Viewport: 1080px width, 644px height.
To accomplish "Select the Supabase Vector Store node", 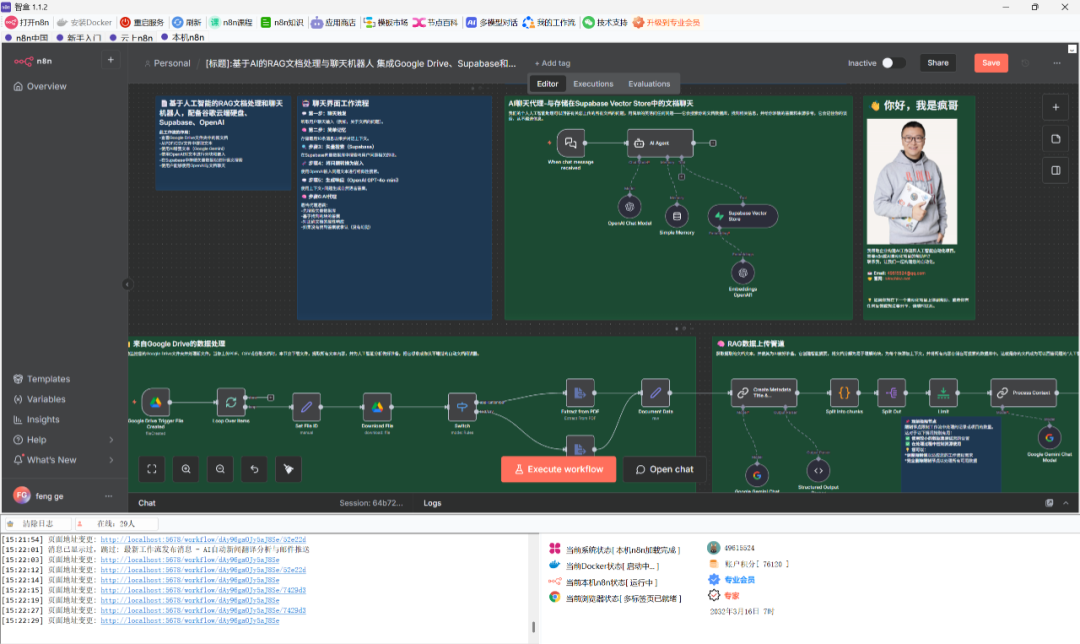I will tap(743, 216).
